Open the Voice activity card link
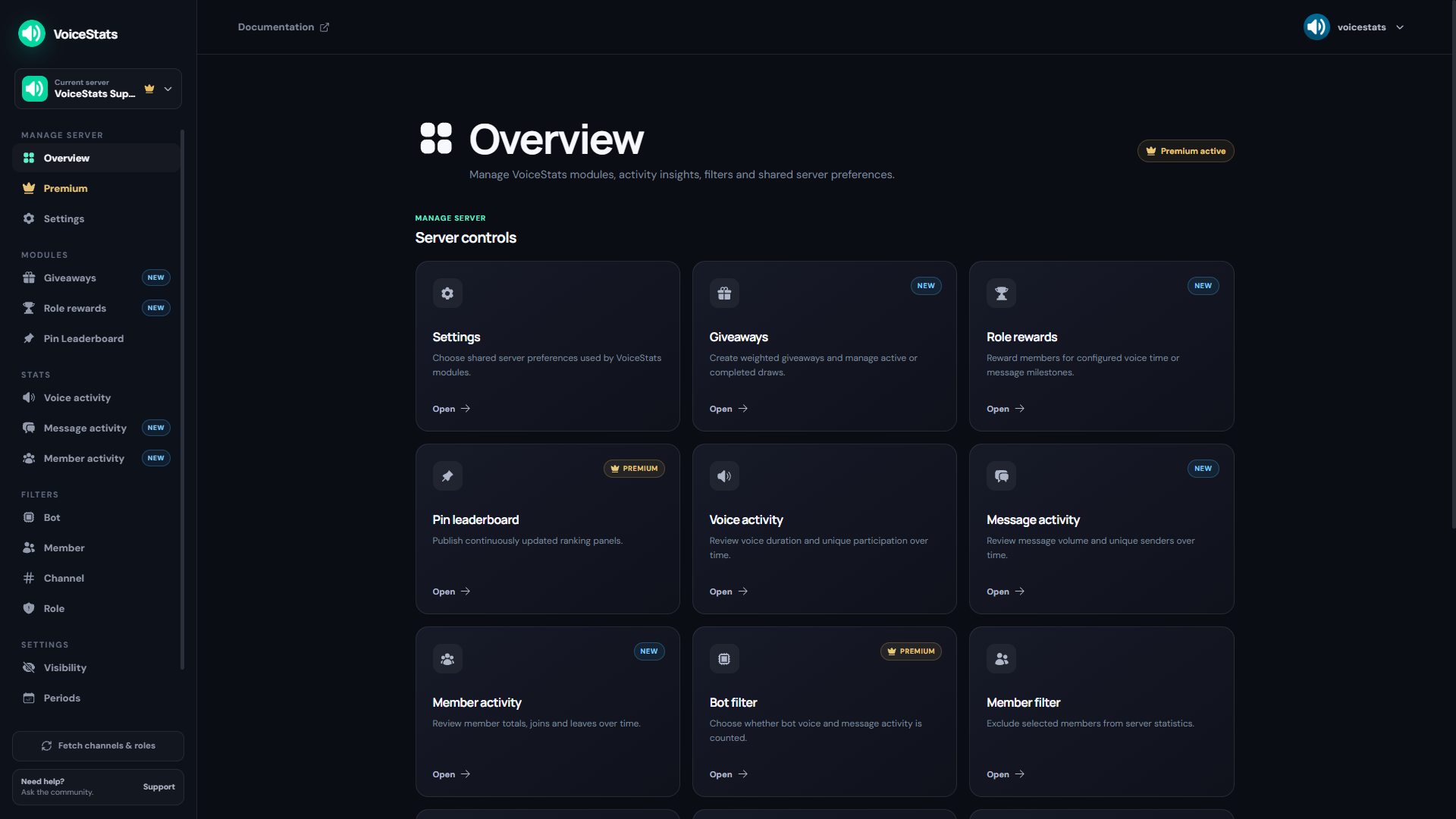This screenshot has width=1456, height=819. pyautogui.click(x=729, y=591)
